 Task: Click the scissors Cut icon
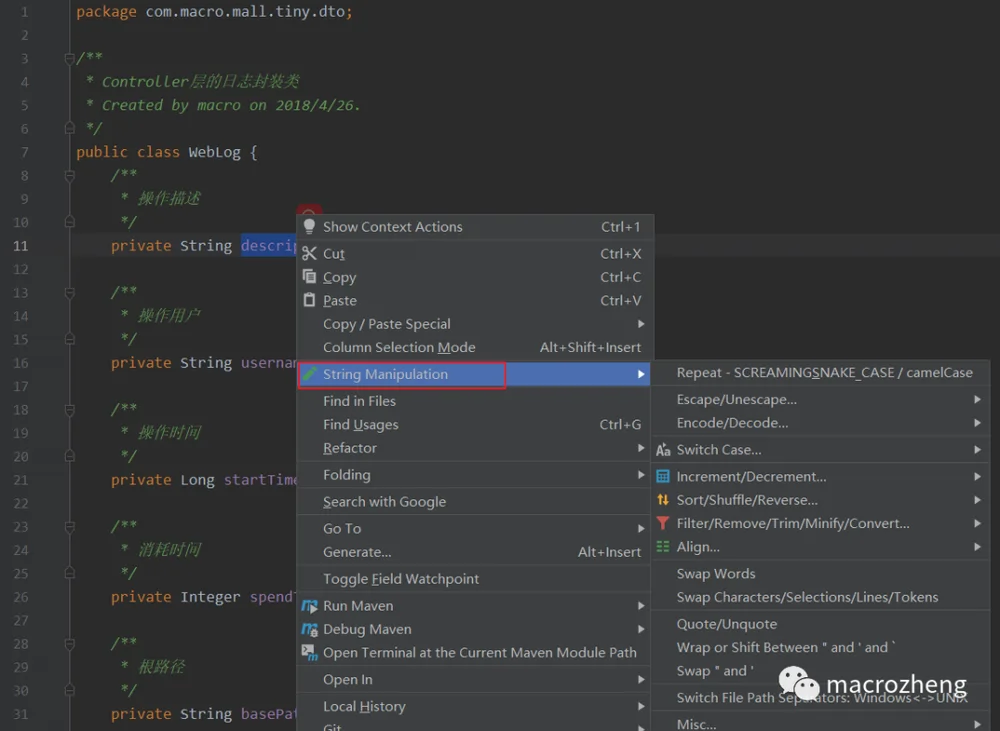[309, 253]
